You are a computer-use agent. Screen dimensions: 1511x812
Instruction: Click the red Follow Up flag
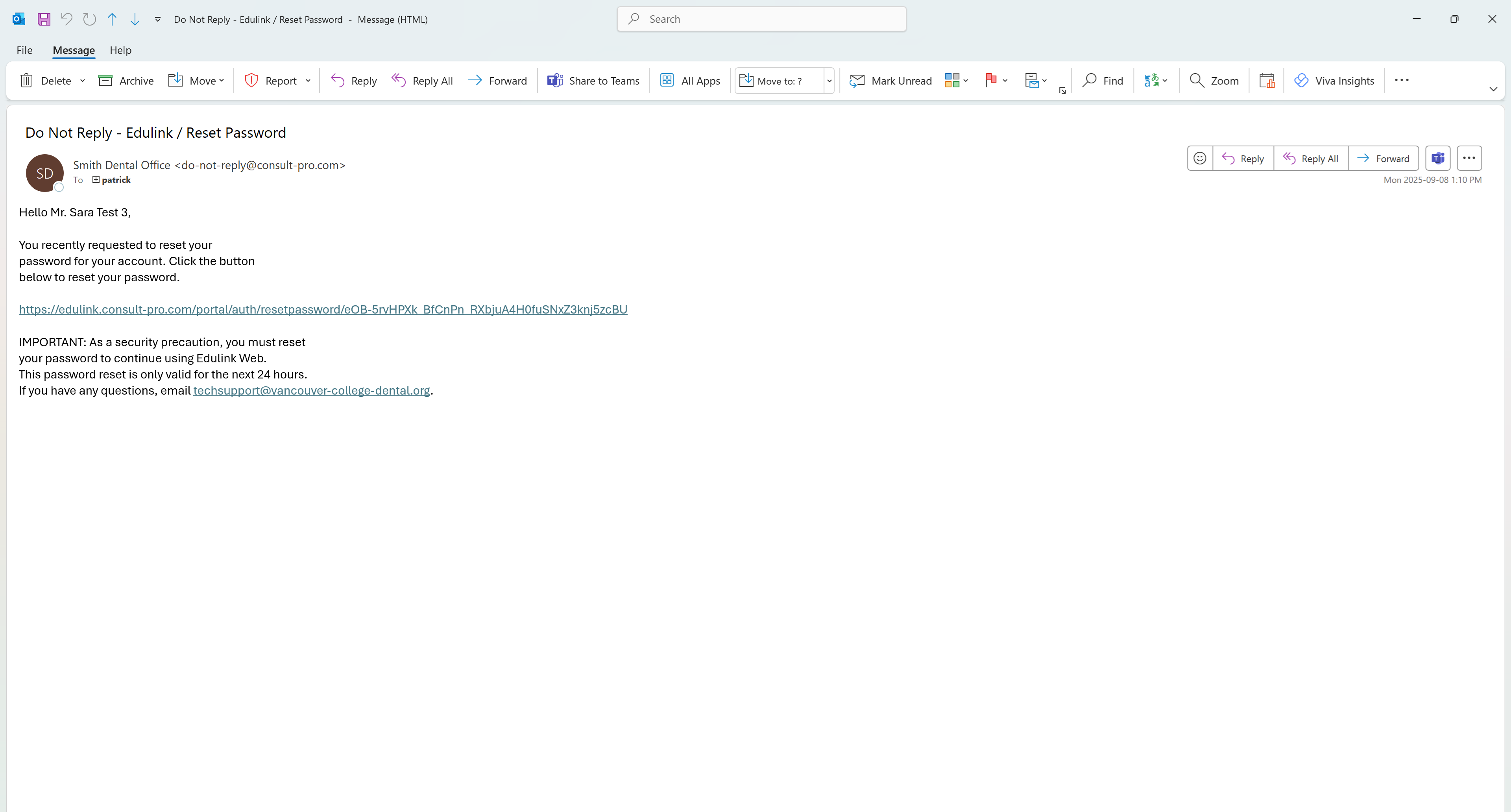pos(991,80)
